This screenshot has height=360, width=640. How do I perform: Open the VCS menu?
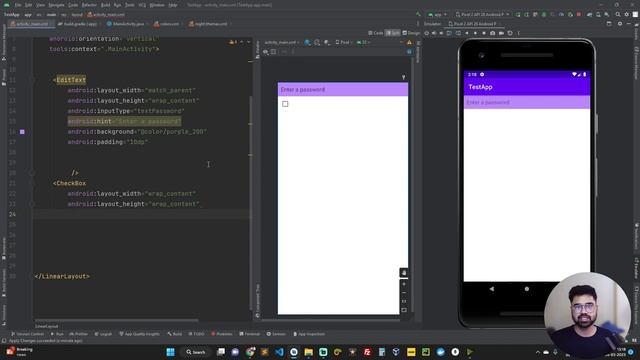tap(142, 5)
